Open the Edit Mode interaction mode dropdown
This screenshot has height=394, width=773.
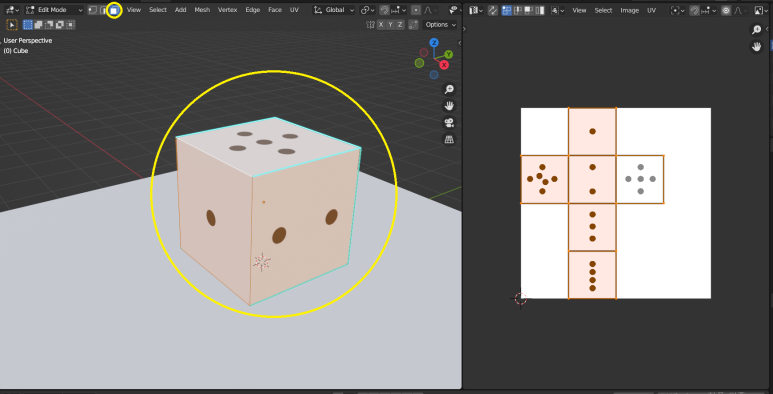54,10
